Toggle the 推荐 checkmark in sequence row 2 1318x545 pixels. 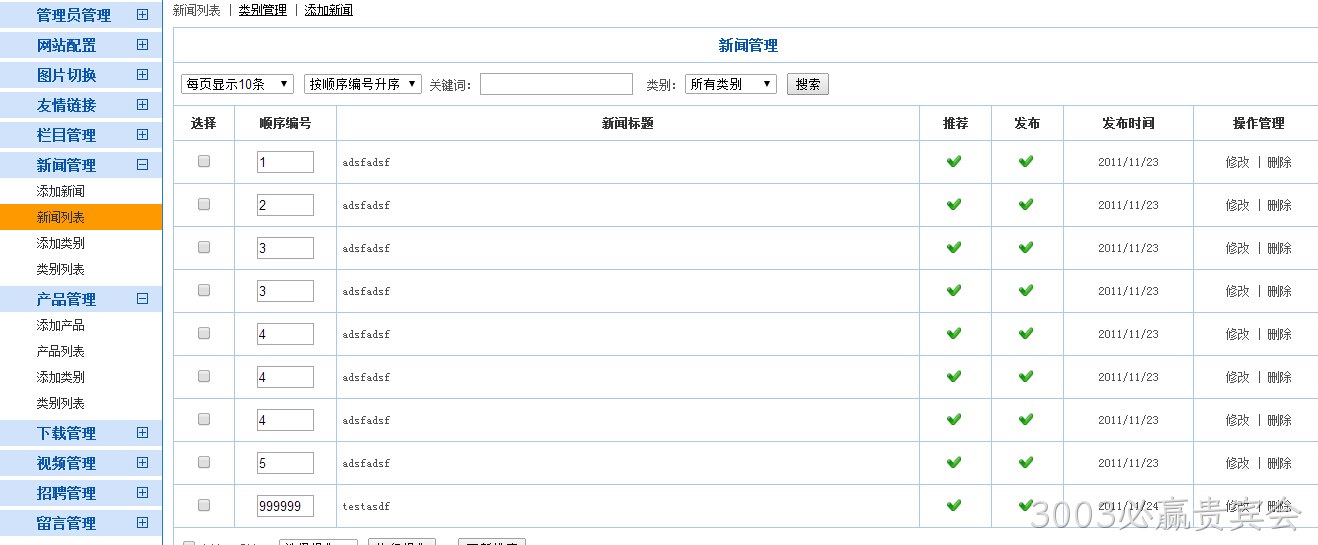(954, 204)
